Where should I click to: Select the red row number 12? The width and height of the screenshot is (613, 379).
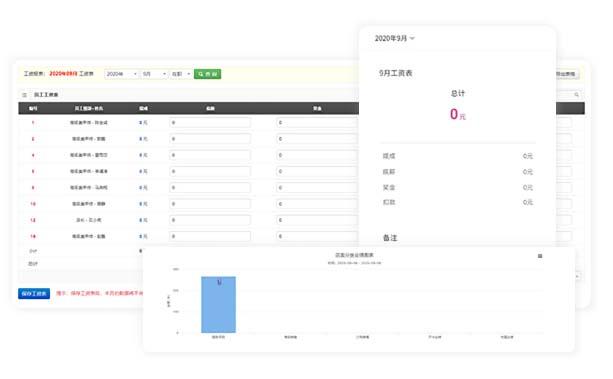pos(33,220)
